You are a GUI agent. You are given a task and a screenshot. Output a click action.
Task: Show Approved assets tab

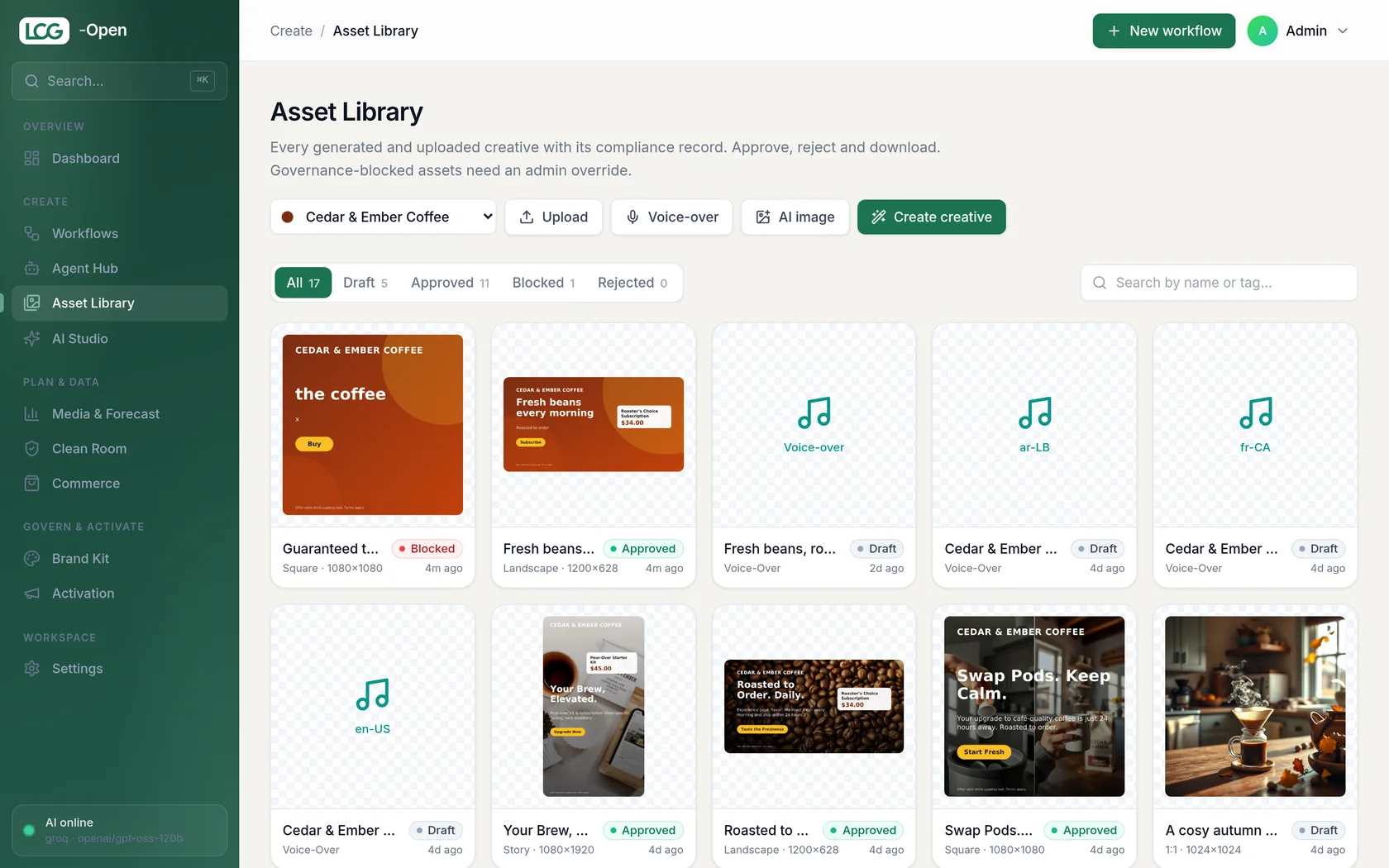tap(451, 283)
